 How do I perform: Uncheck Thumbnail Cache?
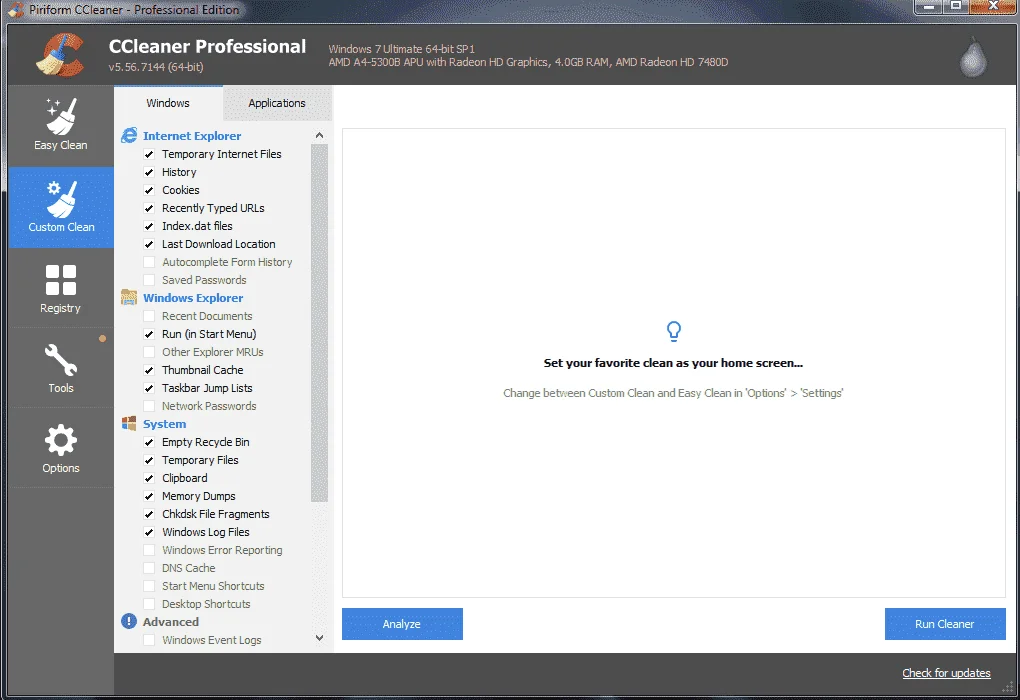click(x=149, y=370)
